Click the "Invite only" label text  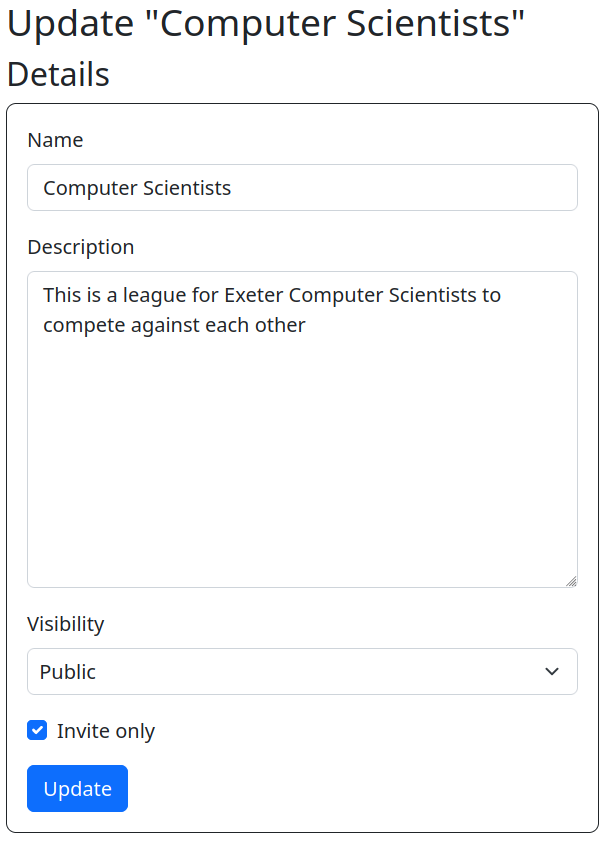pyautogui.click(x=106, y=731)
